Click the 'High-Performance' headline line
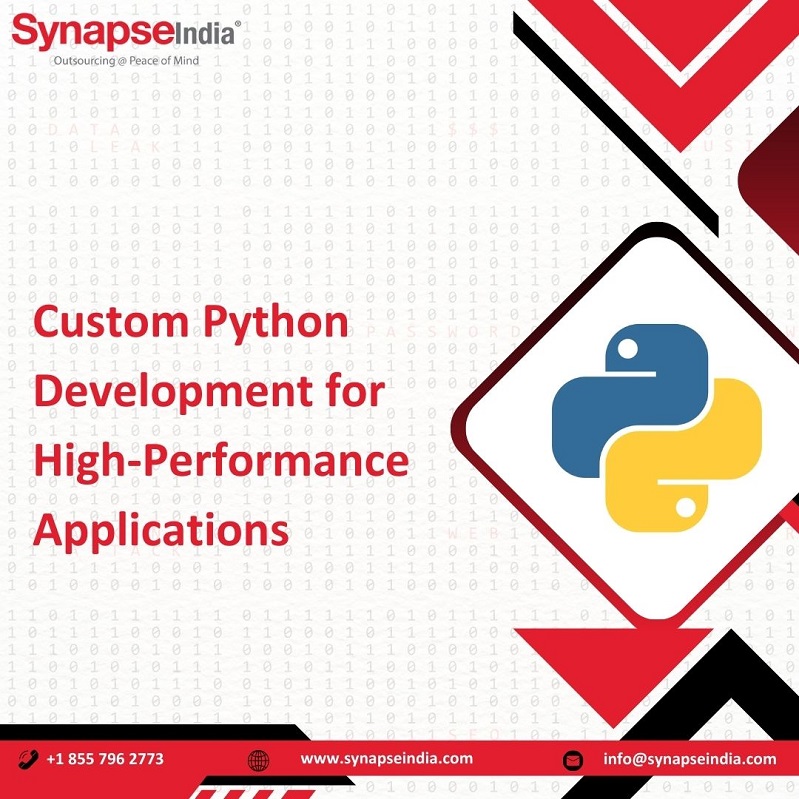 [221, 461]
